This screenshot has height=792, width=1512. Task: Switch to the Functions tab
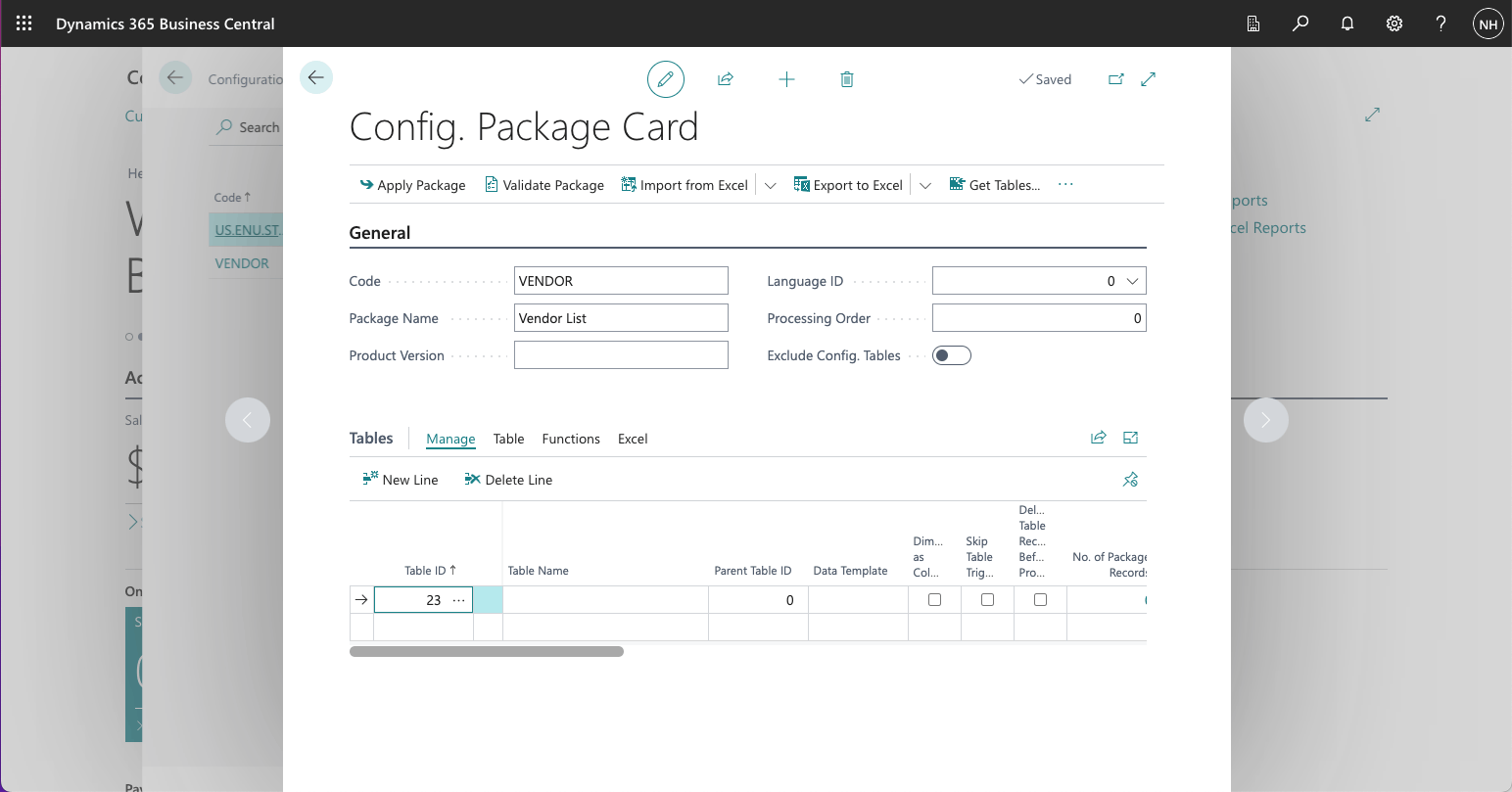(571, 439)
